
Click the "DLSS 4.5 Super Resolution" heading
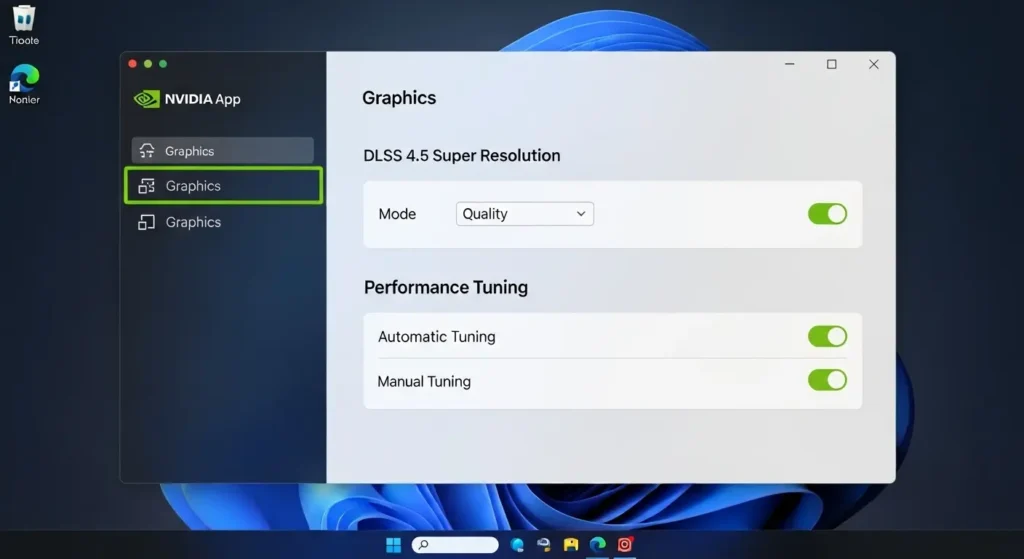tap(462, 155)
